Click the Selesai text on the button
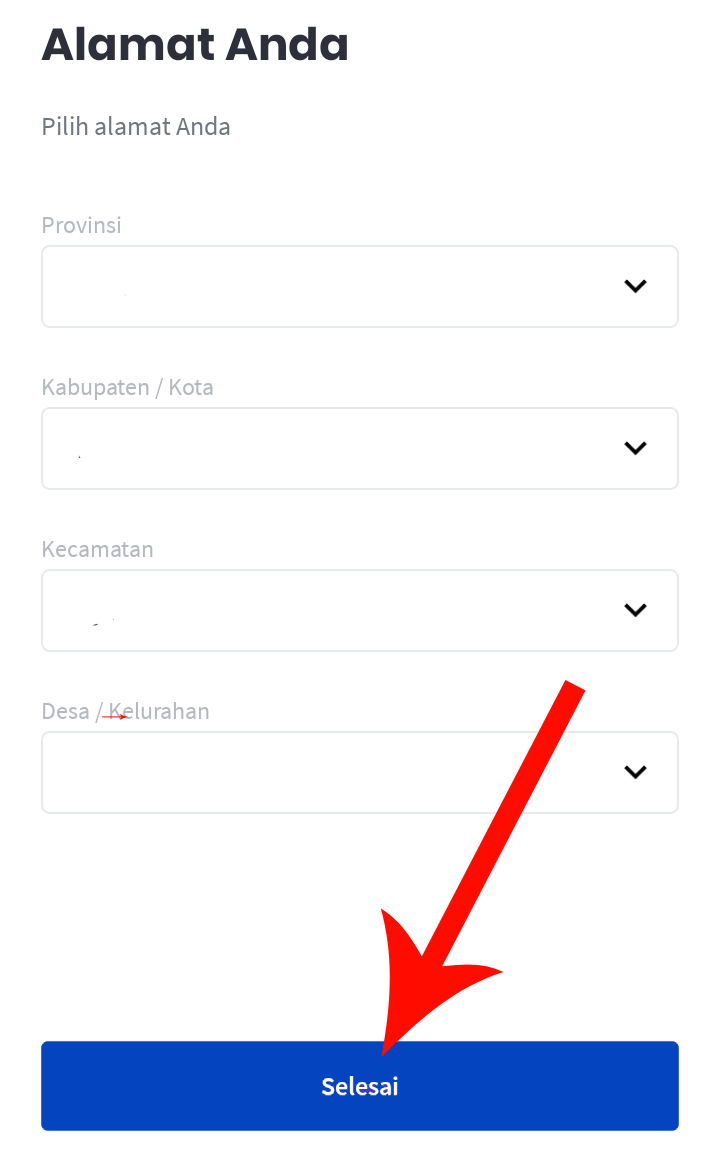The height and width of the screenshot is (1152, 720). point(360,1086)
